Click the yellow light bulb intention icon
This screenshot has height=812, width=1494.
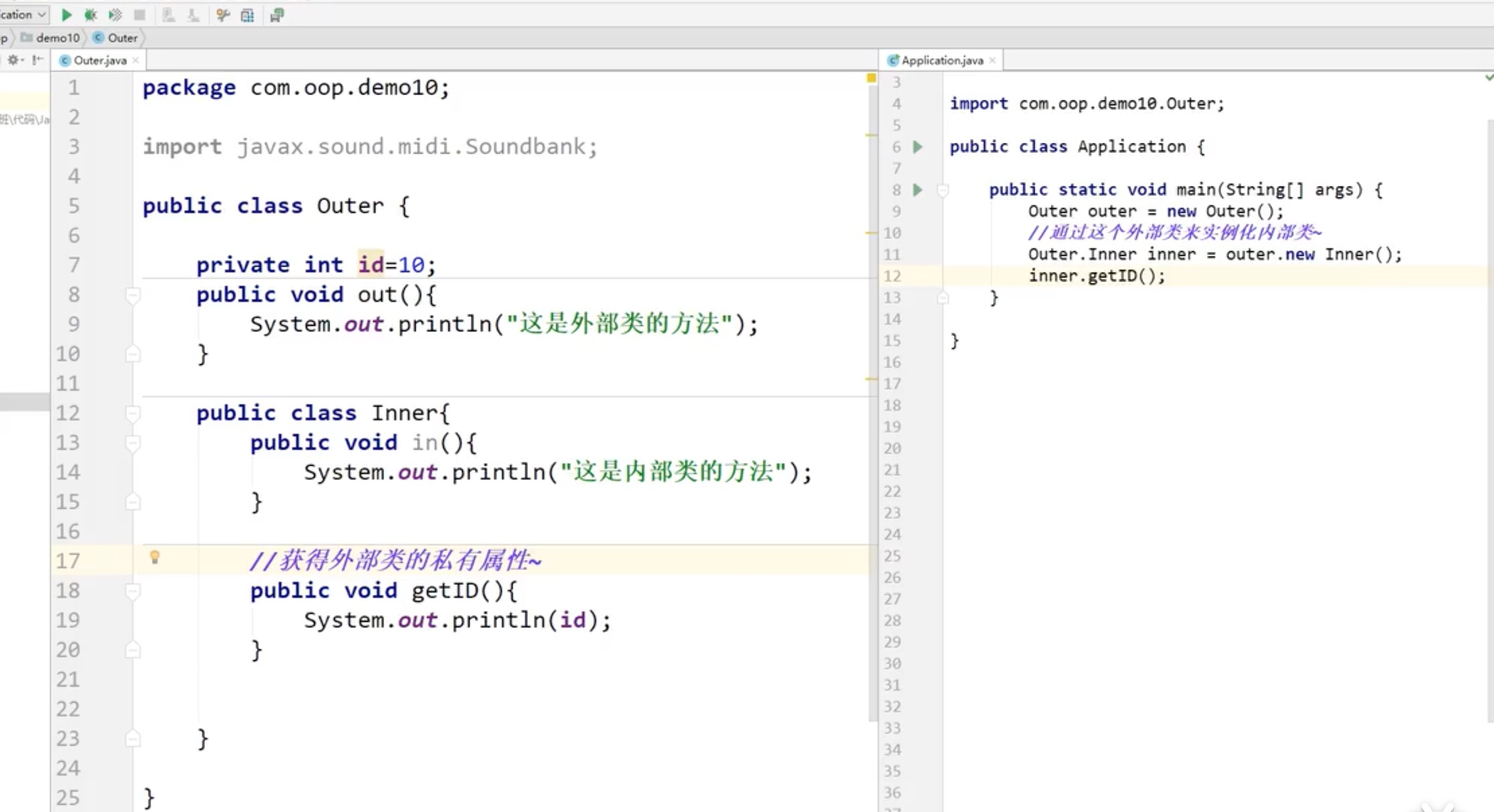[x=154, y=558]
